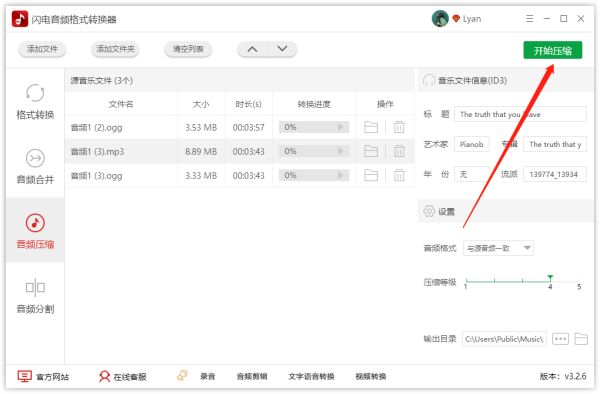The width and height of the screenshot is (600, 394).
Task: Click the 流派 field showing 139774_13934
Action: coord(554,174)
